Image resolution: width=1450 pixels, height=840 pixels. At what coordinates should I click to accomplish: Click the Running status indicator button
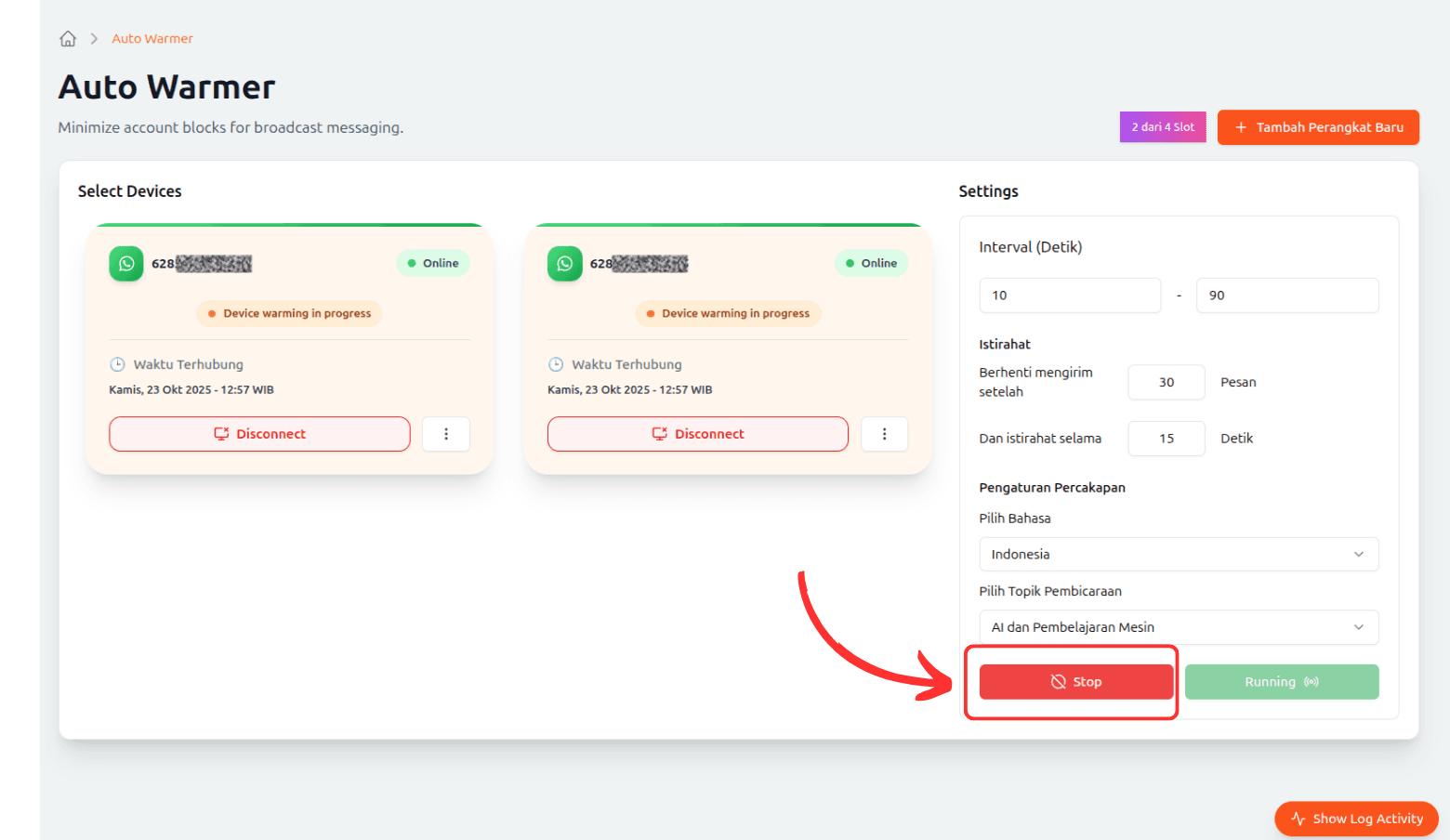1281,682
